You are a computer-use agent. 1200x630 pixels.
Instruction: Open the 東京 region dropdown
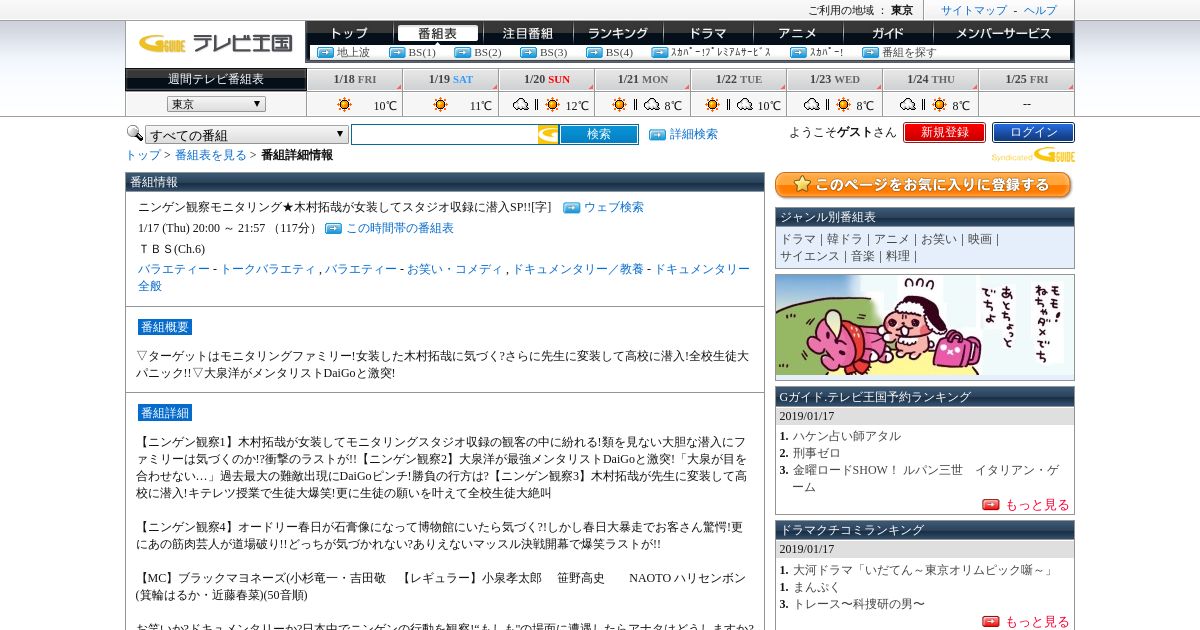click(216, 104)
